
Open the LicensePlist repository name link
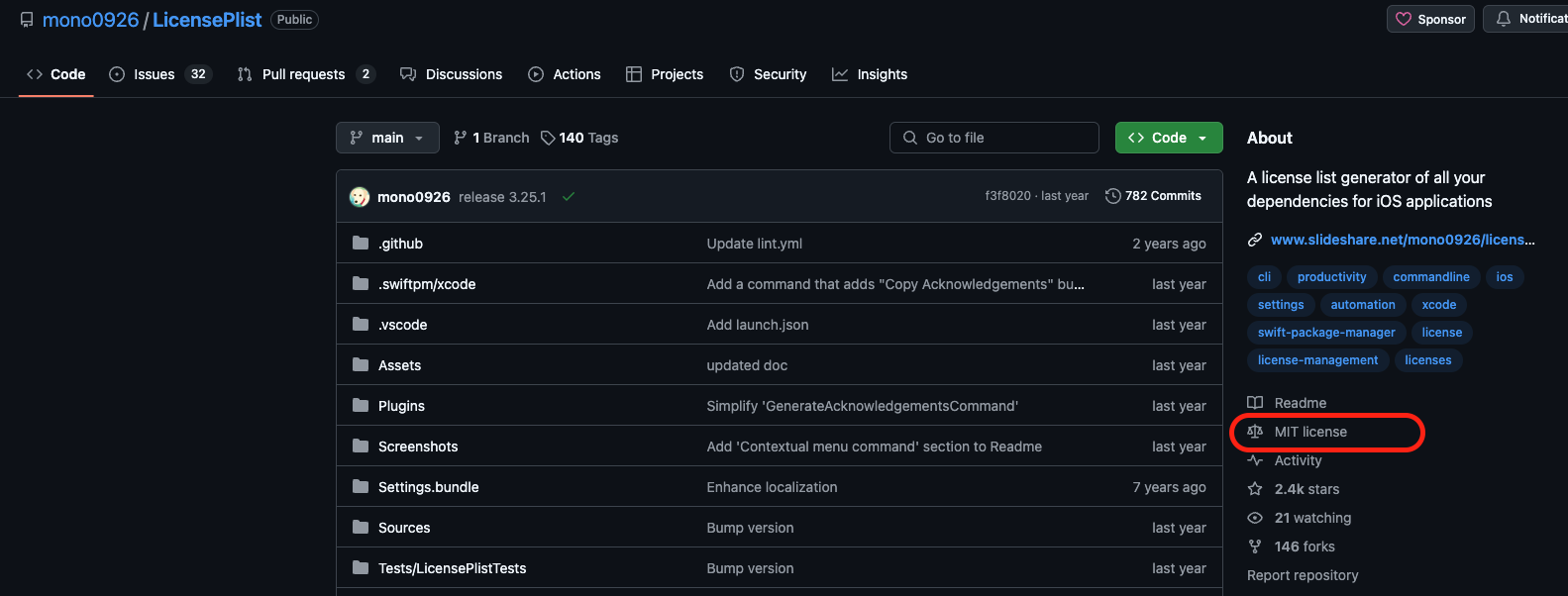point(207,20)
